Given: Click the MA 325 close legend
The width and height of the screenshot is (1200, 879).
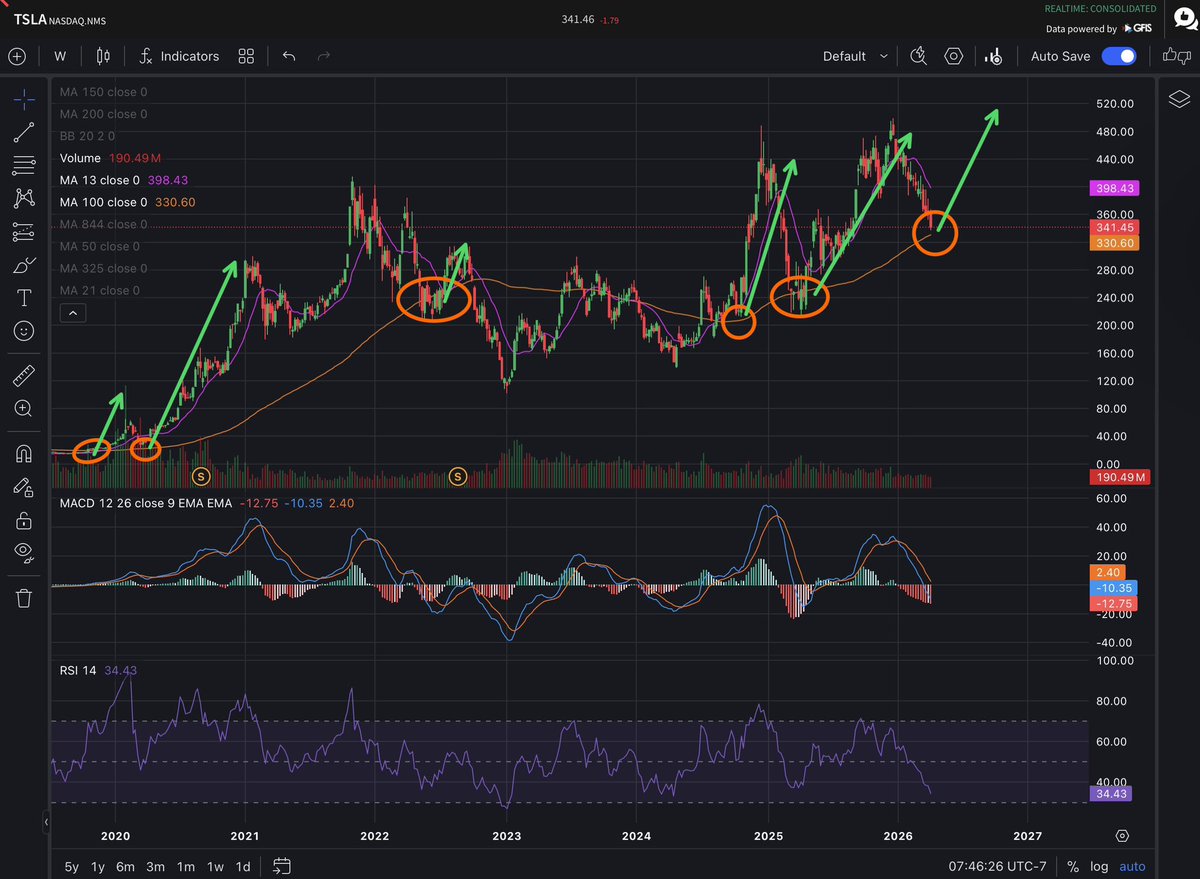Looking at the screenshot, I should [x=104, y=268].
